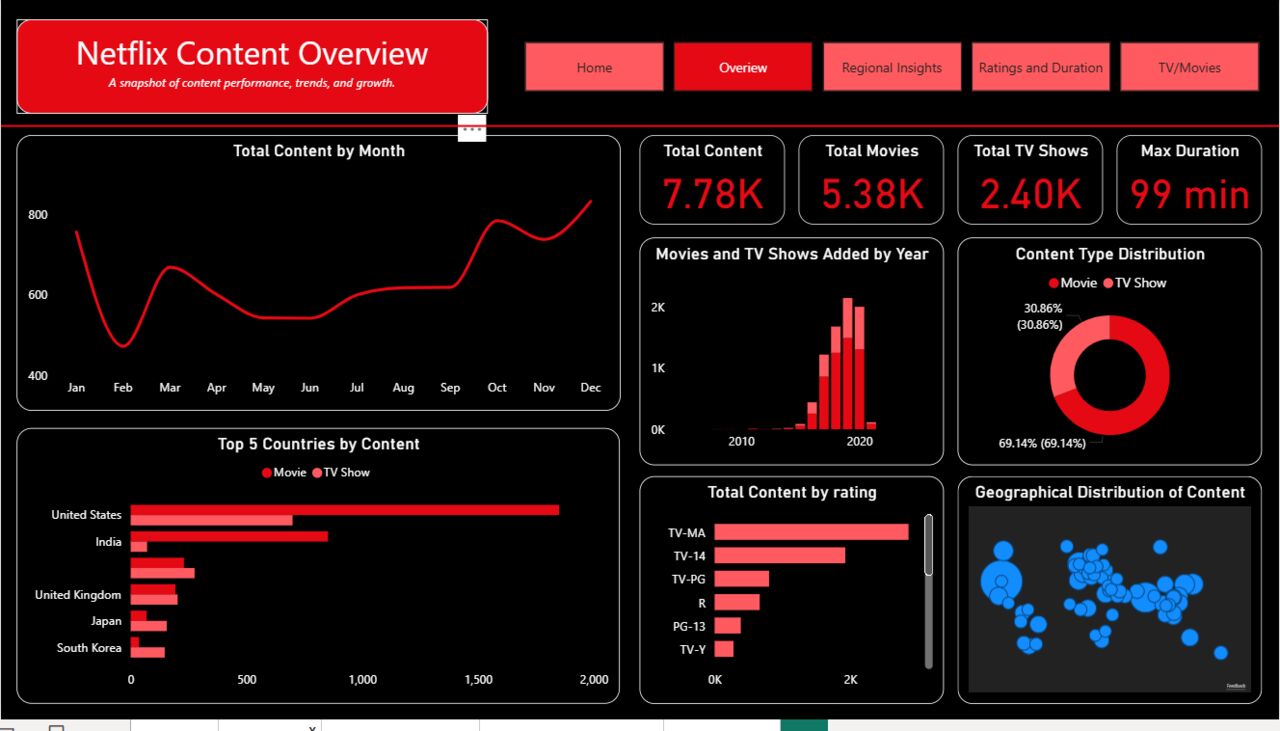The width and height of the screenshot is (1280, 731).
Task: Click the Japan axis label
Action: point(106,621)
